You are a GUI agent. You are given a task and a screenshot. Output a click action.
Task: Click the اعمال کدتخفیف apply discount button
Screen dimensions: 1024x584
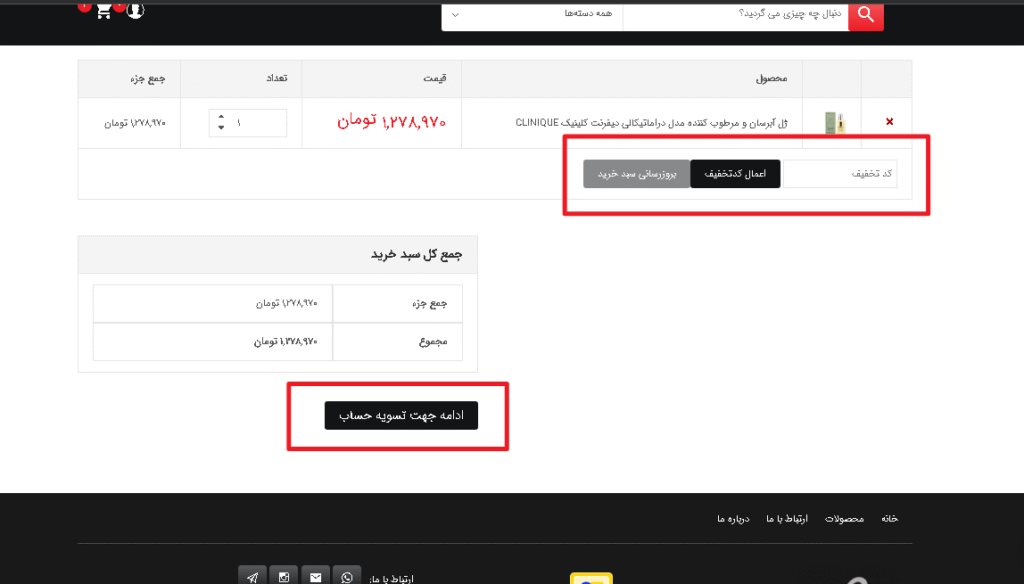pos(735,173)
